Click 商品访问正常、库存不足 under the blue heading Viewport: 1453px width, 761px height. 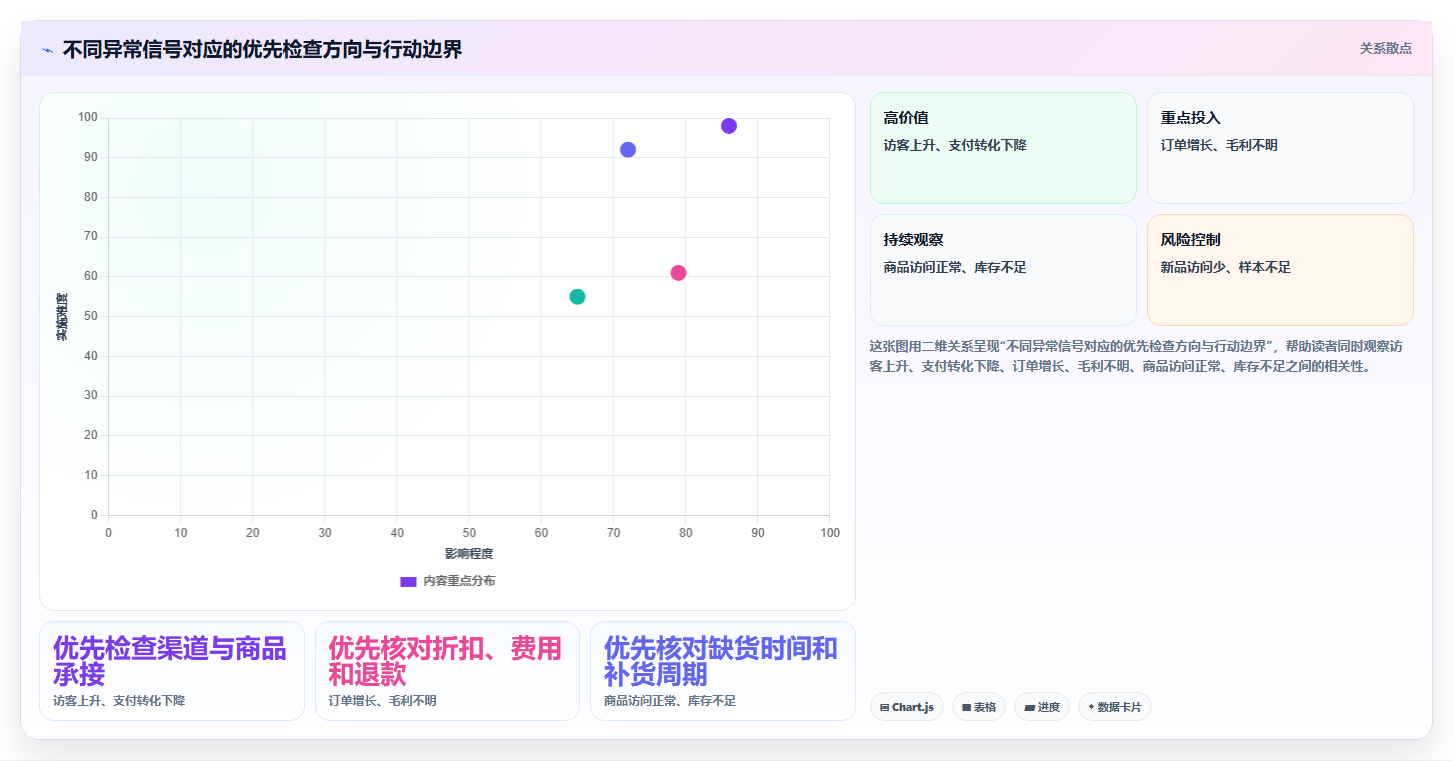pyautogui.click(x=670, y=701)
